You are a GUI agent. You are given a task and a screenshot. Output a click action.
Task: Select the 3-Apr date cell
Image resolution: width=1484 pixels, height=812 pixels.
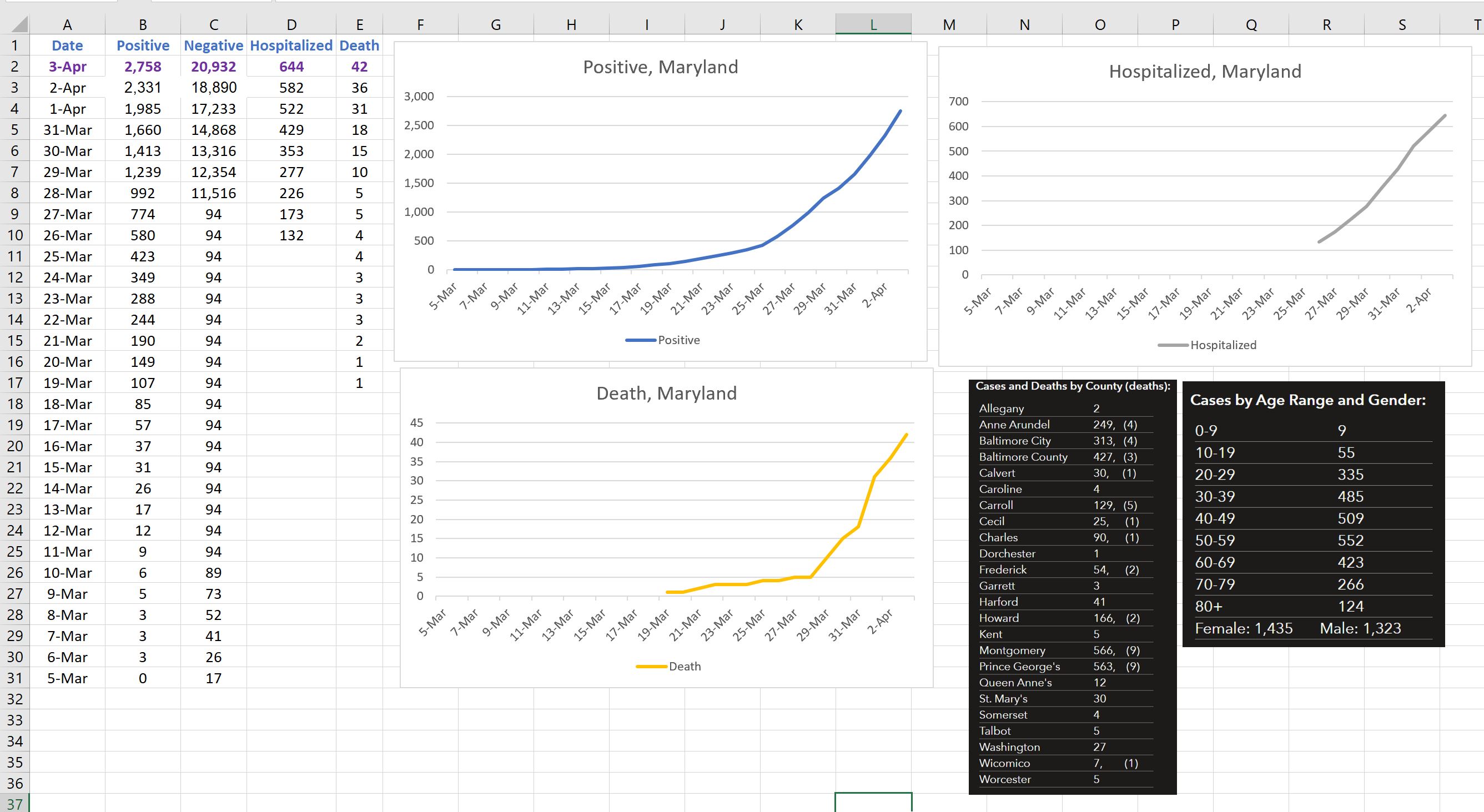(x=67, y=67)
